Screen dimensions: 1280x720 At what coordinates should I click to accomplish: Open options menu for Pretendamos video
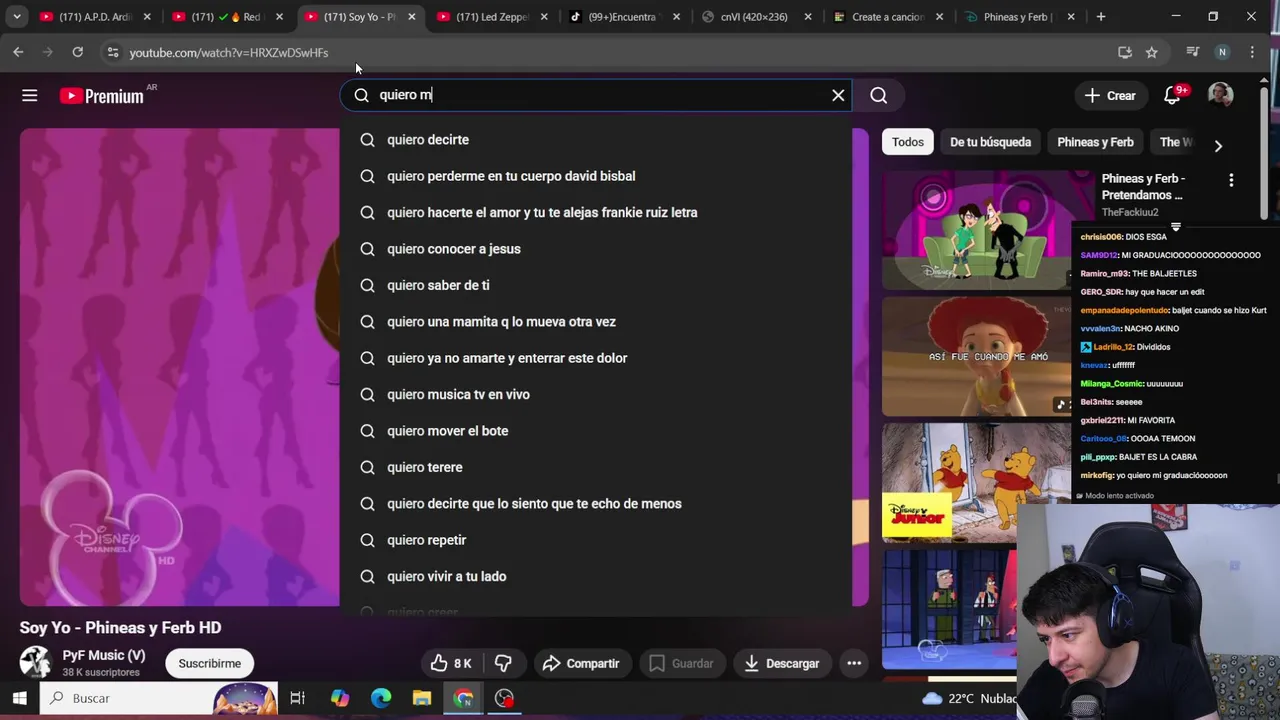tap(1231, 180)
